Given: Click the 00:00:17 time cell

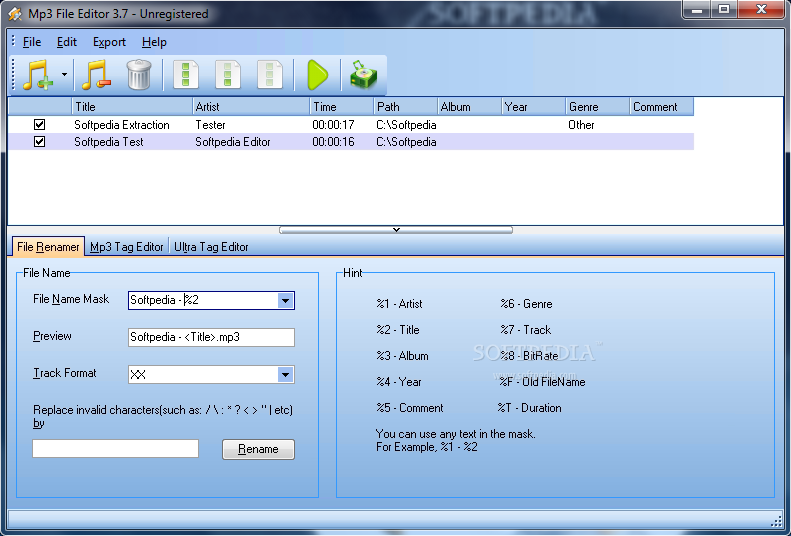Looking at the screenshot, I should [x=333, y=125].
